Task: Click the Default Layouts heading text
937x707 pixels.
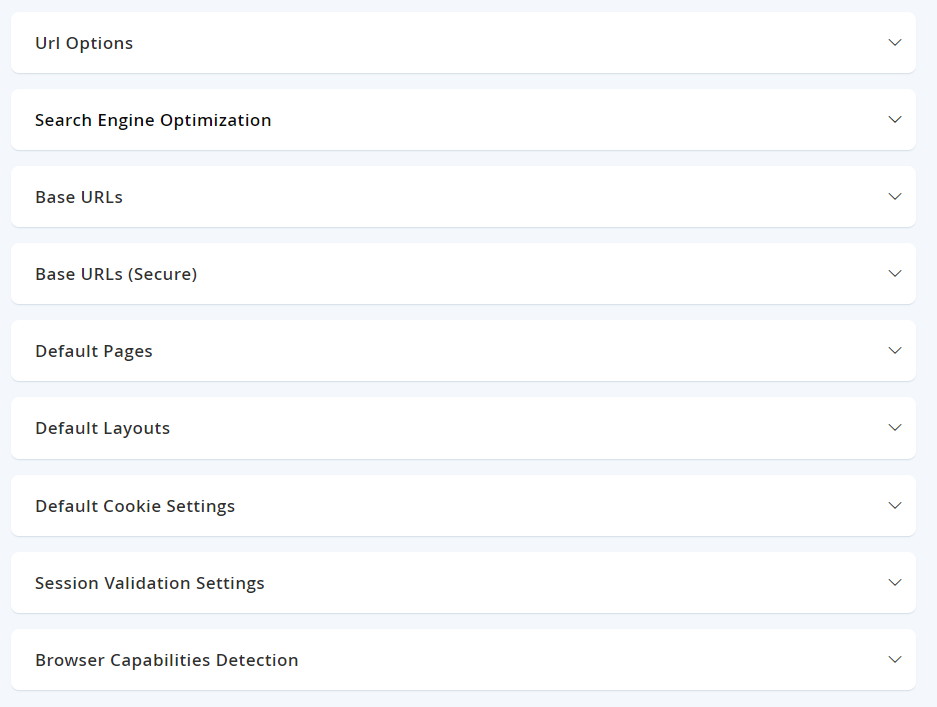Action: click(x=103, y=429)
